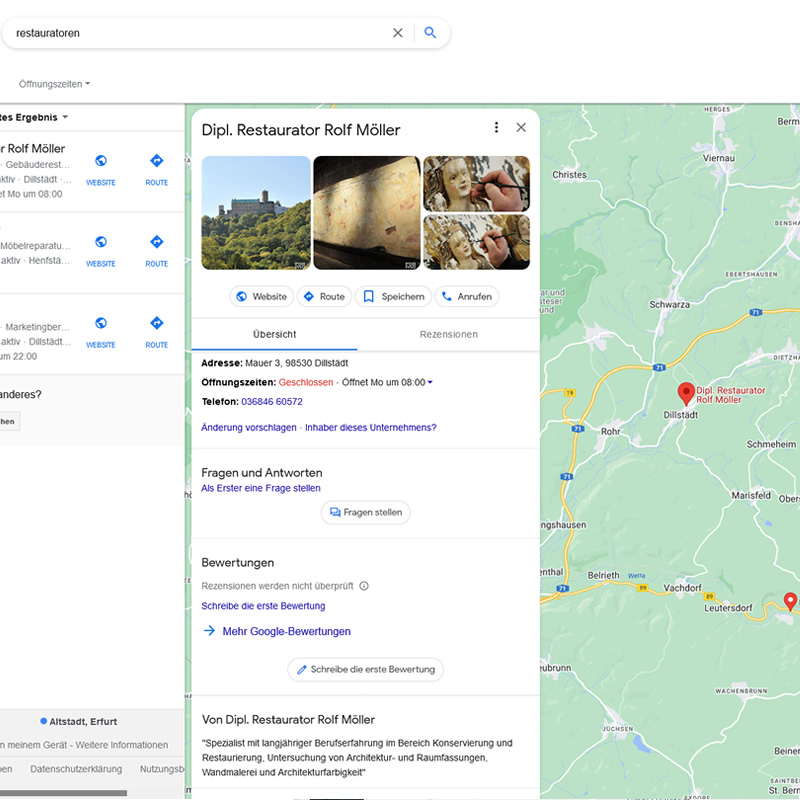Click the blue search magnifier icon
The image size is (800, 800).
(430, 33)
